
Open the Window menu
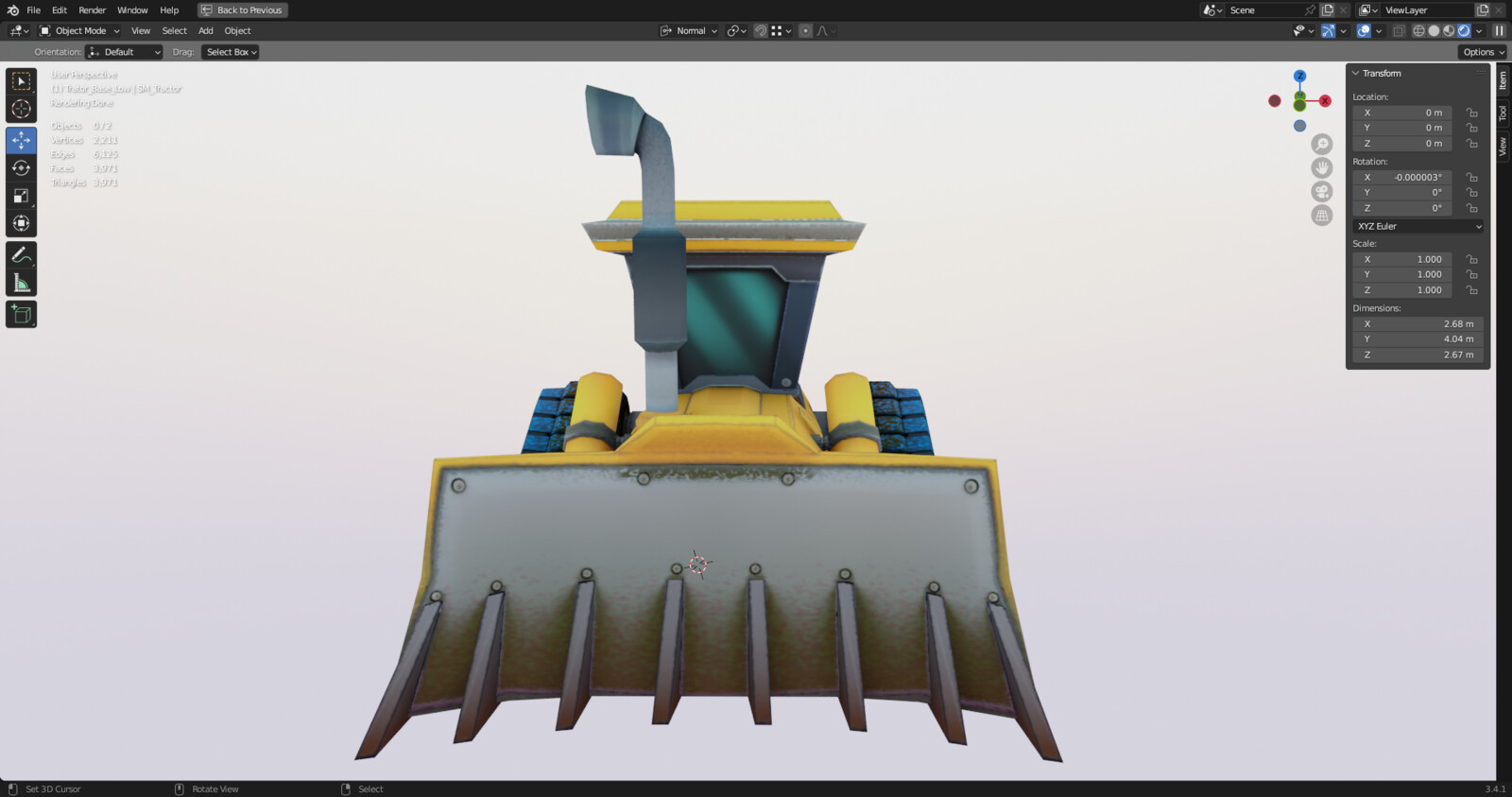coord(132,10)
